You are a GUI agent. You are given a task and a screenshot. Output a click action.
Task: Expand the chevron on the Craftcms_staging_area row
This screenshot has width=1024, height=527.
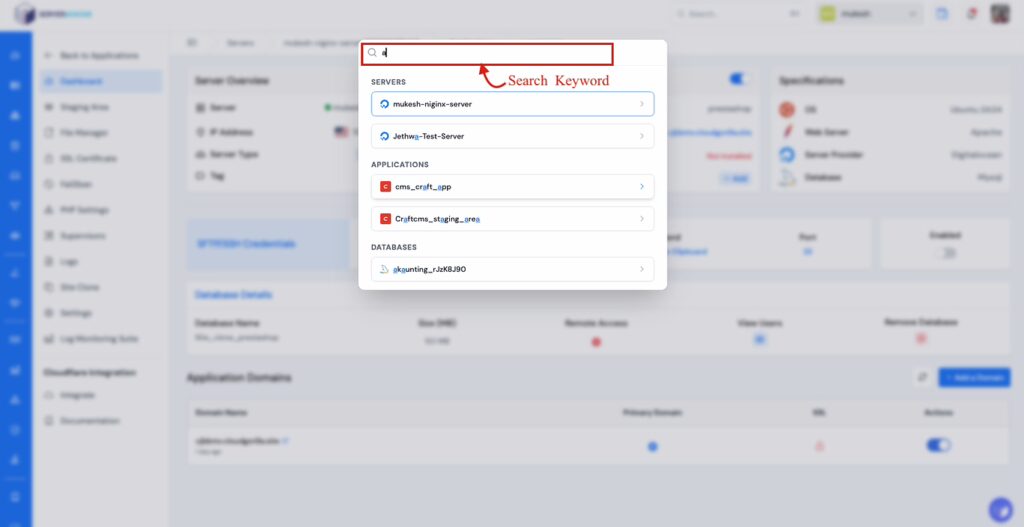(x=642, y=219)
